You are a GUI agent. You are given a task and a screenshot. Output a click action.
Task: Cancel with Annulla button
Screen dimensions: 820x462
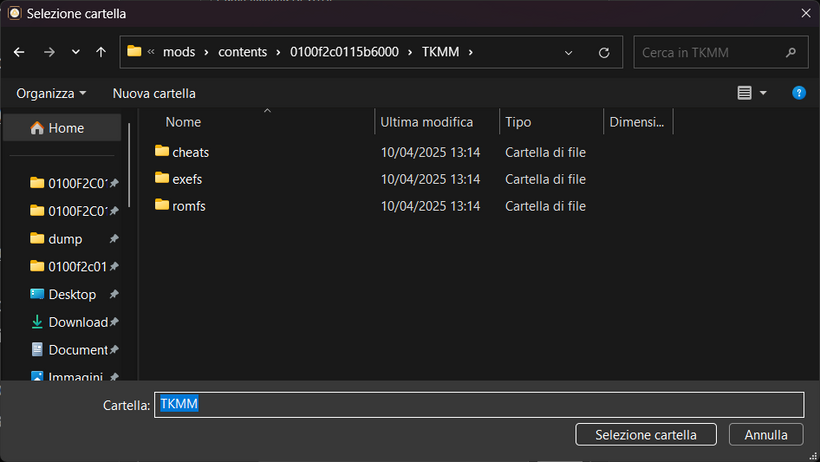[766, 435]
